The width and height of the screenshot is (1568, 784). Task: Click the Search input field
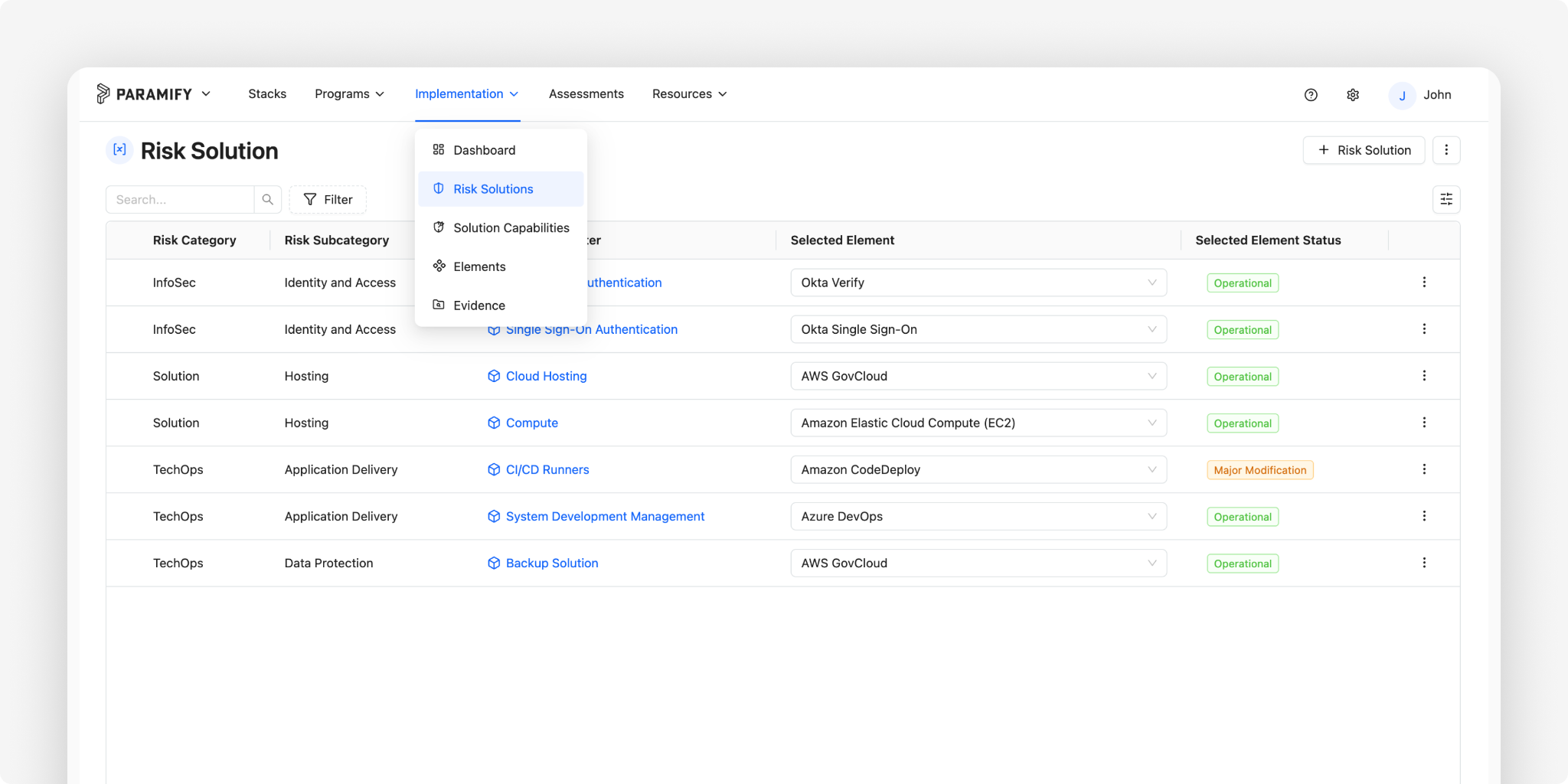pos(180,199)
